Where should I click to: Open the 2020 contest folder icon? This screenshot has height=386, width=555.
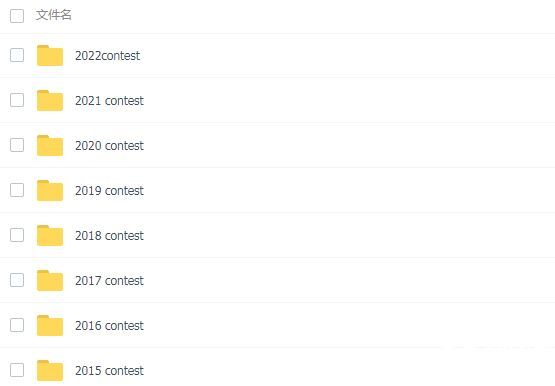(50, 145)
